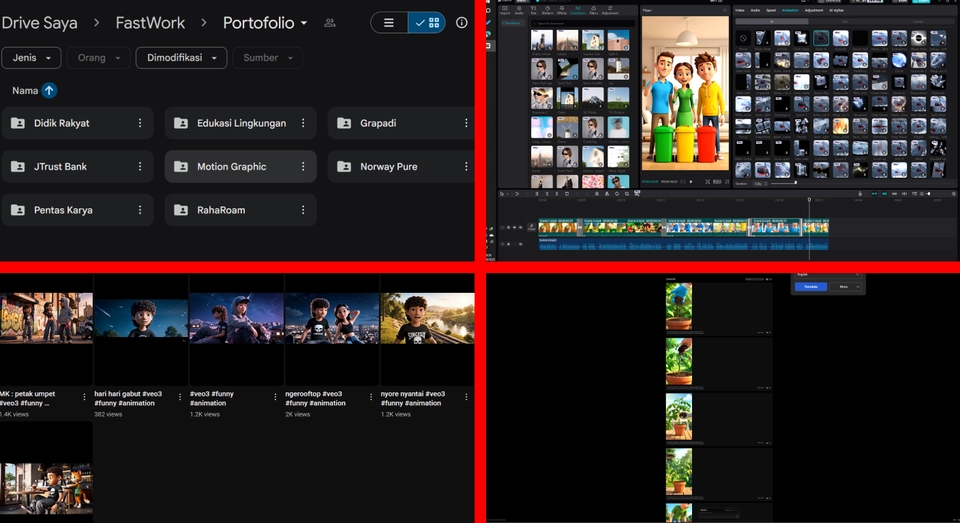Open the Dimodifikasi filter dropdown
This screenshot has height=523, width=960.
click(181, 58)
